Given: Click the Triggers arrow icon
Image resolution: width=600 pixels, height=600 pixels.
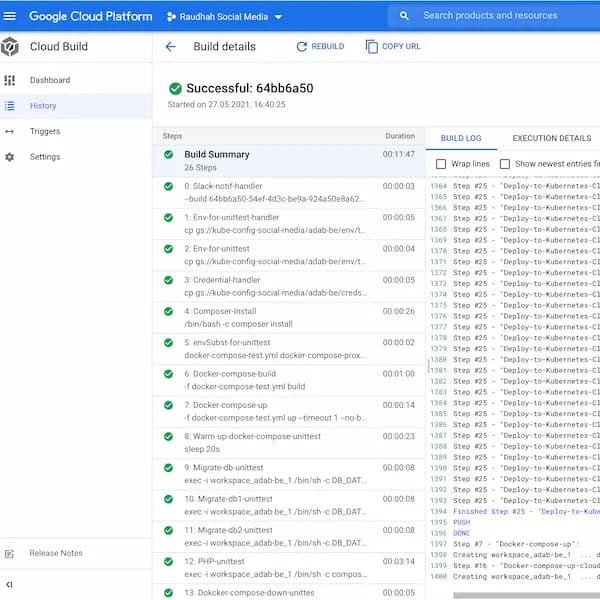Looking at the screenshot, I should [x=10, y=131].
